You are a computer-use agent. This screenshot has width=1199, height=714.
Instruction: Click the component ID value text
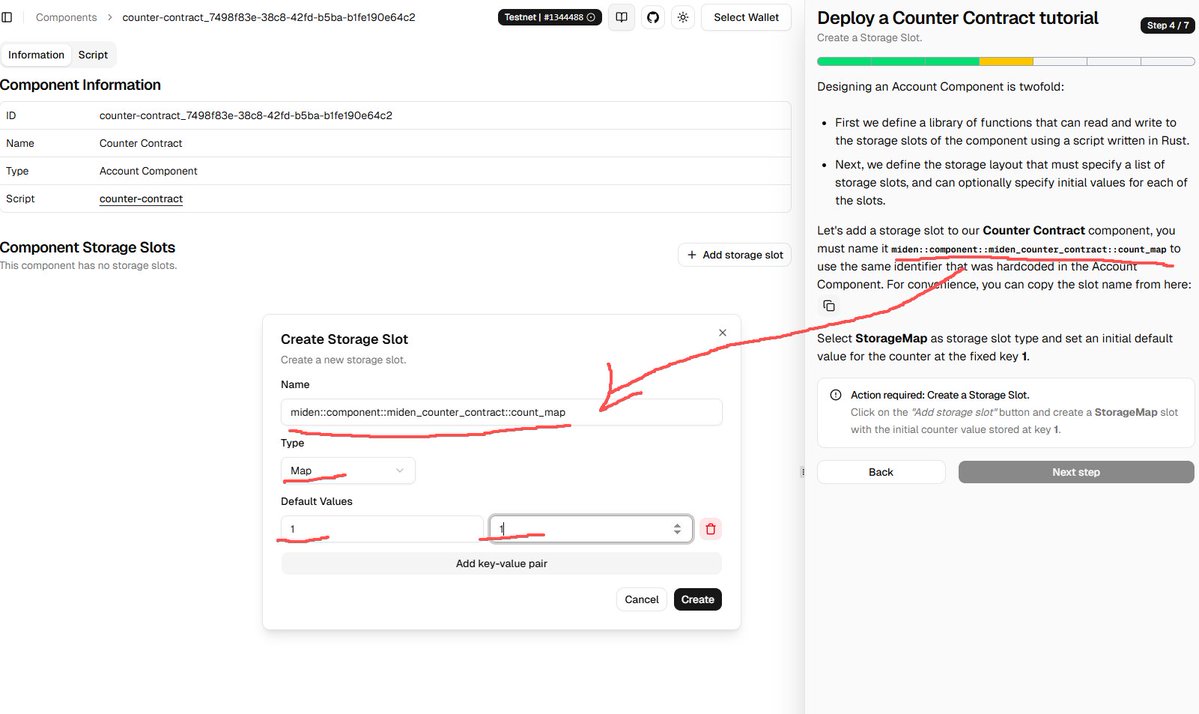pyautogui.click(x=245, y=115)
